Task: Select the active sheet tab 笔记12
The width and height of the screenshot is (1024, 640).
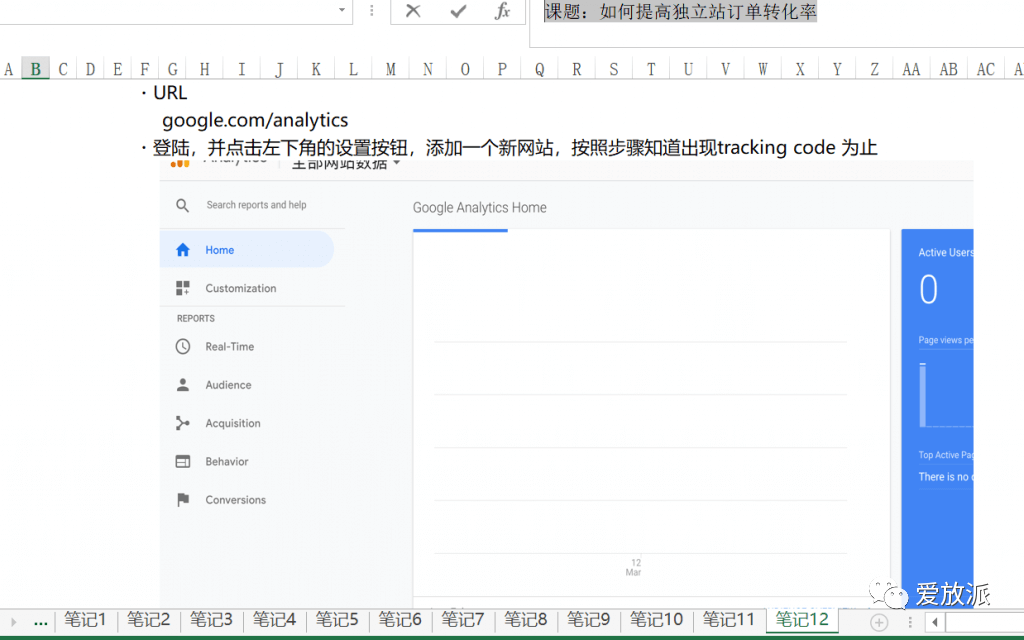Action: click(802, 619)
